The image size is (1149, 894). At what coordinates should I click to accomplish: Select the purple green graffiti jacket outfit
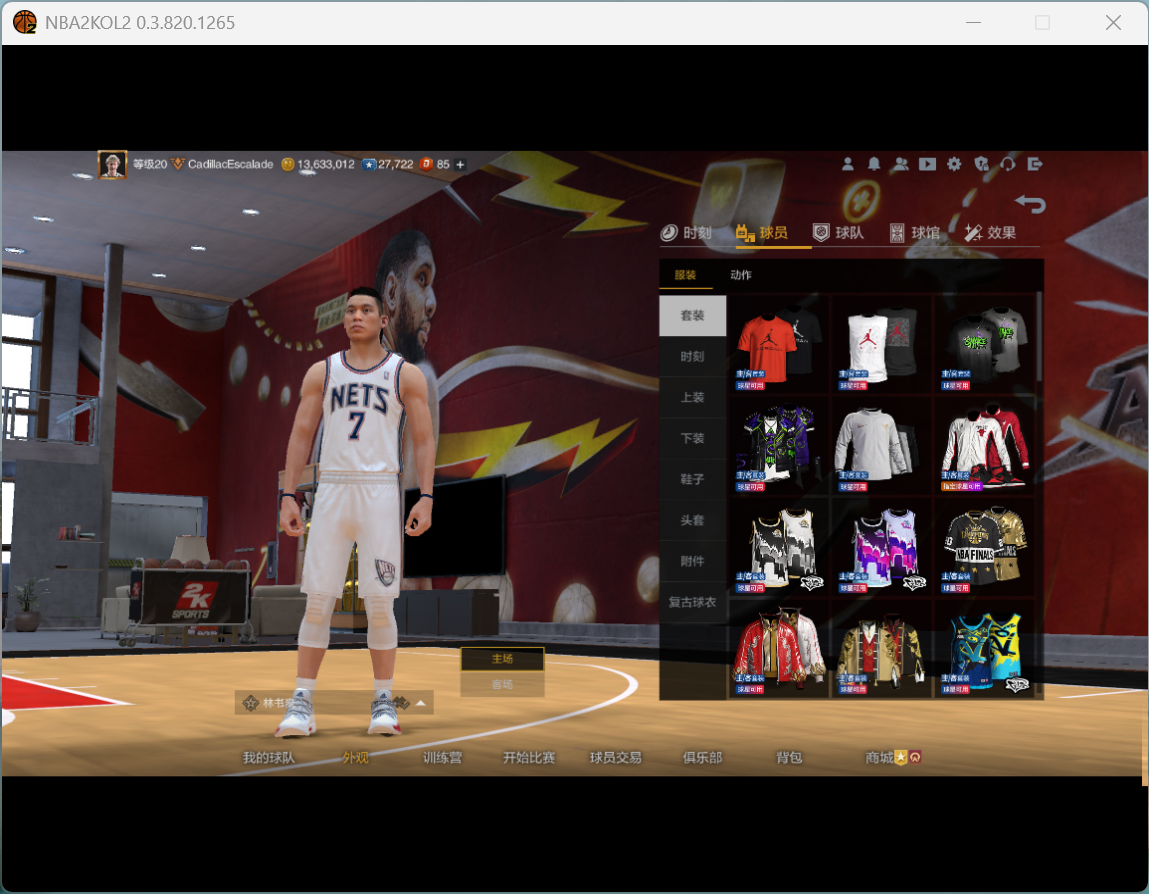(x=780, y=446)
